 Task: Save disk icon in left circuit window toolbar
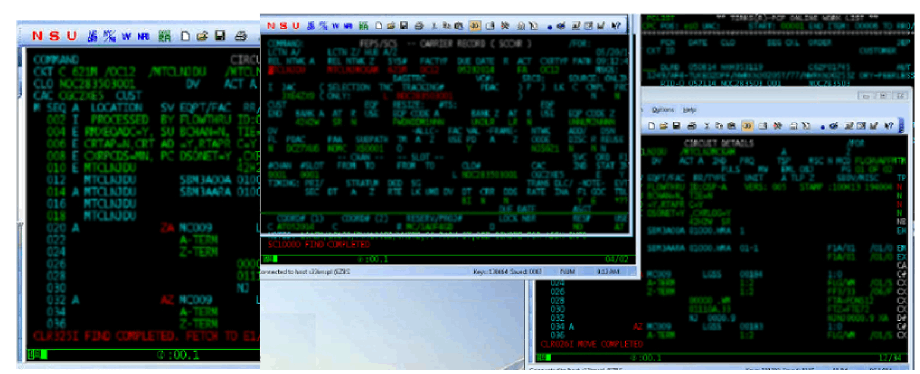(x=220, y=36)
